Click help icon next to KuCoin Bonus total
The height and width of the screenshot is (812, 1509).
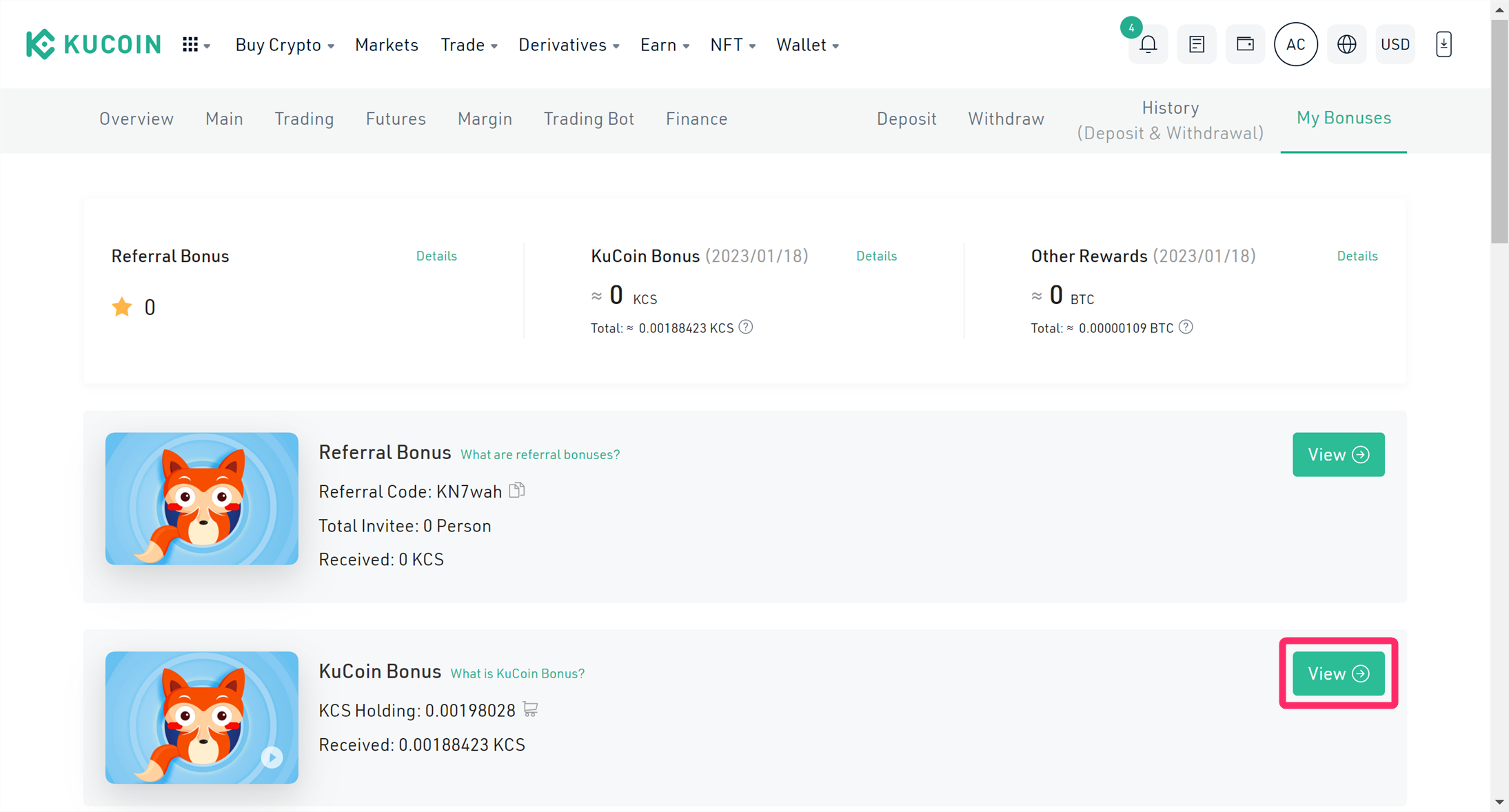click(x=746, y=327)
